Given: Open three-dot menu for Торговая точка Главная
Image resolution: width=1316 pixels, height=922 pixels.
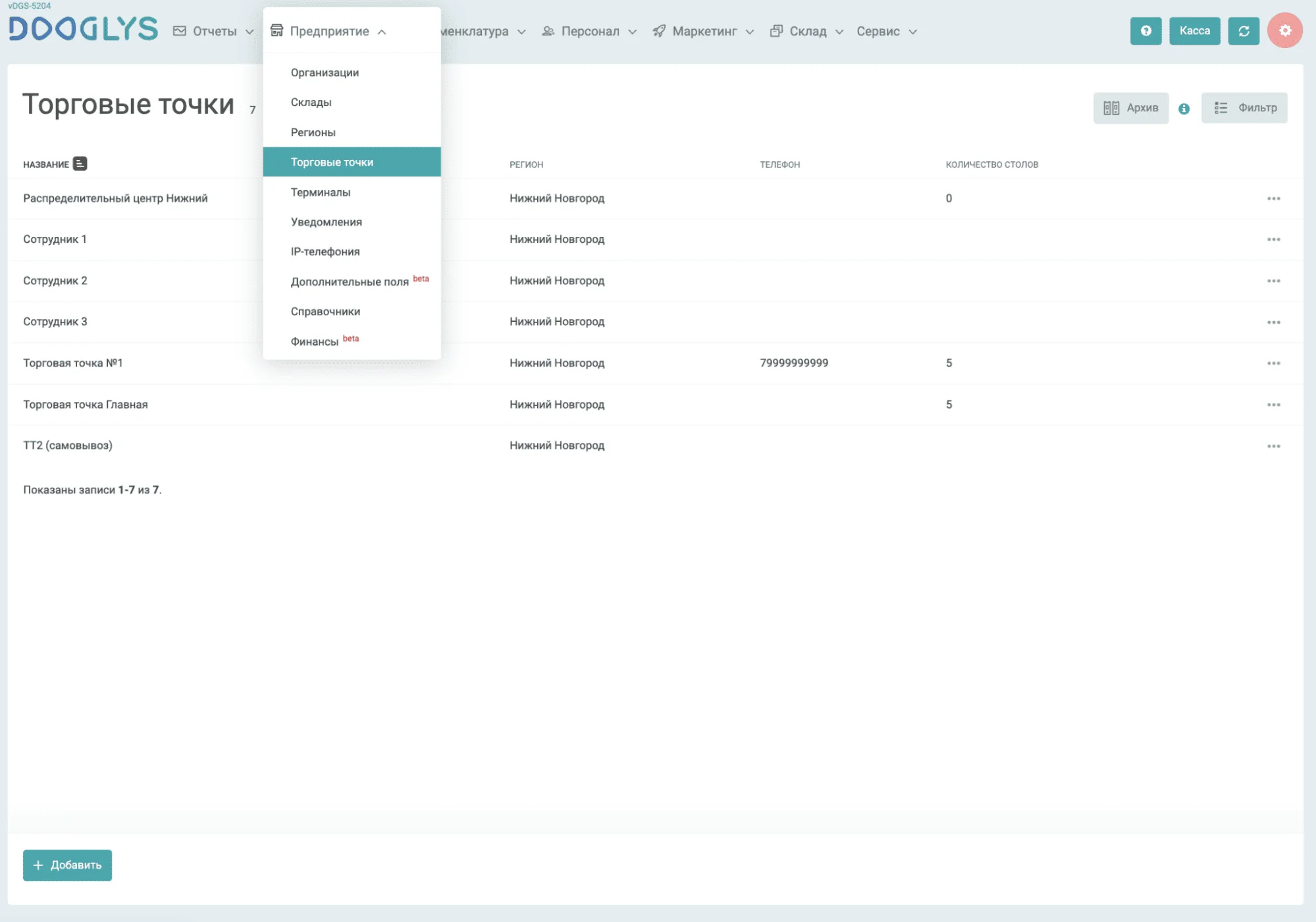Looking at the screenshot, I should [1273, 405].
